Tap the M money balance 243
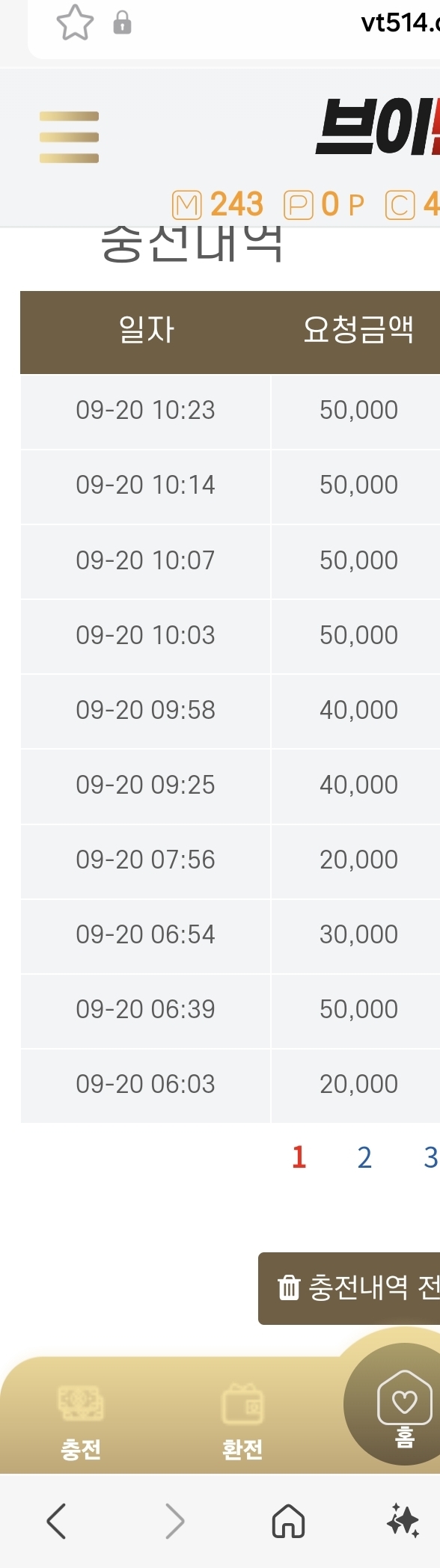Screen dimensions: 440x1568 click(x=218, y=204)
